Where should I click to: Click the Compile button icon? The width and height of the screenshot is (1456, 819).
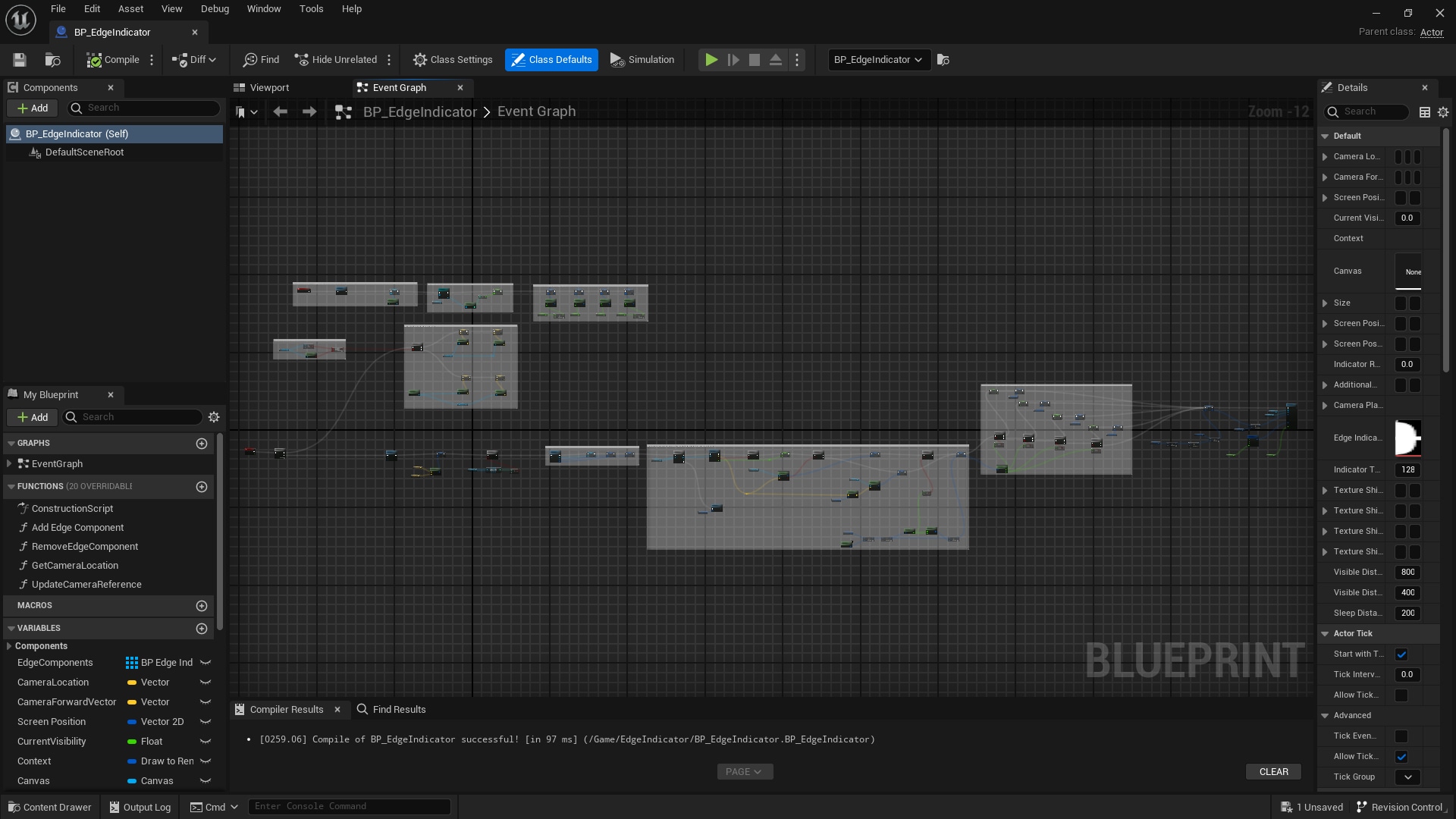pos(94,59)
